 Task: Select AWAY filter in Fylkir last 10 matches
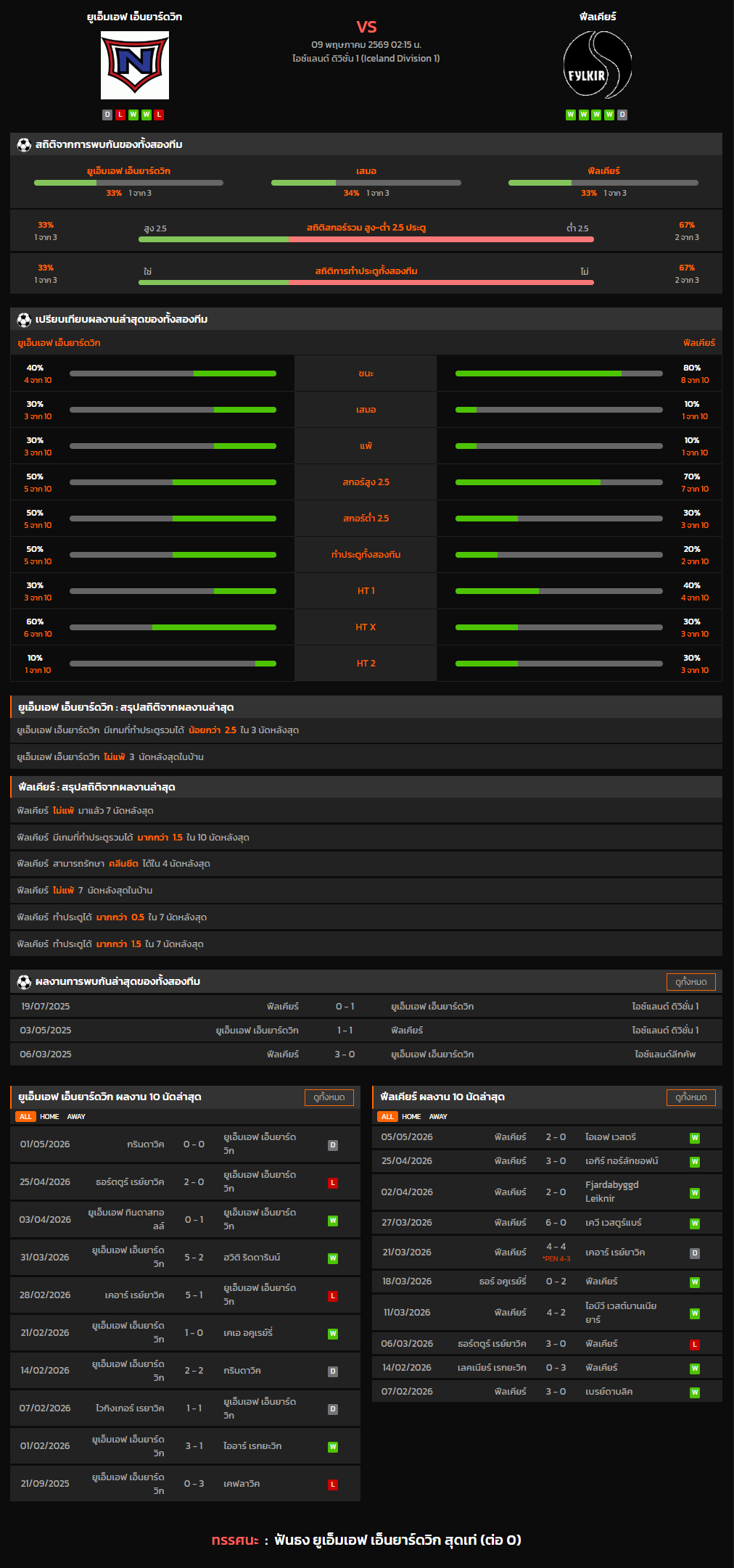pyautogui.click(x=438, y=1117)
